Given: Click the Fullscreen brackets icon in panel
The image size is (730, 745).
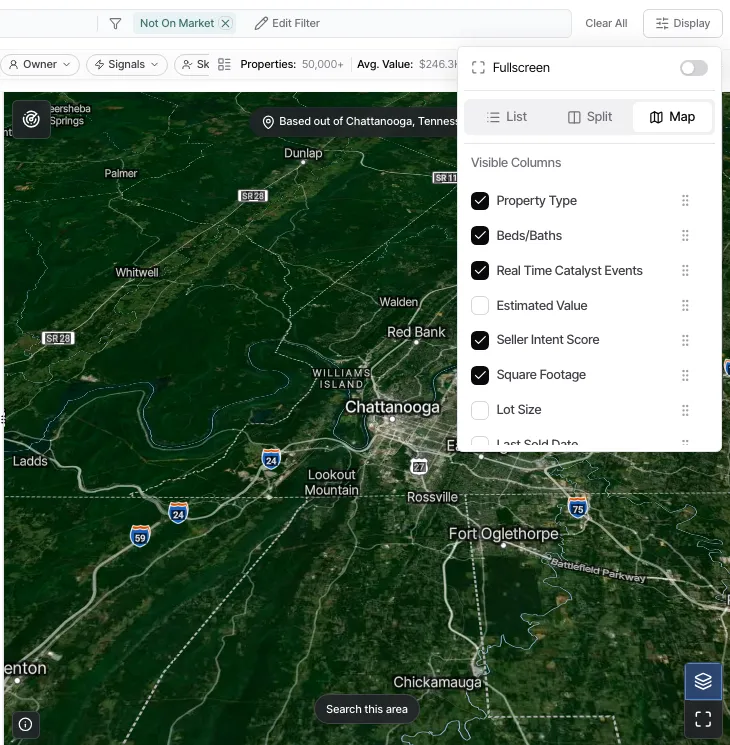Looking at the screenshot, I should click(x=478, y=68).
